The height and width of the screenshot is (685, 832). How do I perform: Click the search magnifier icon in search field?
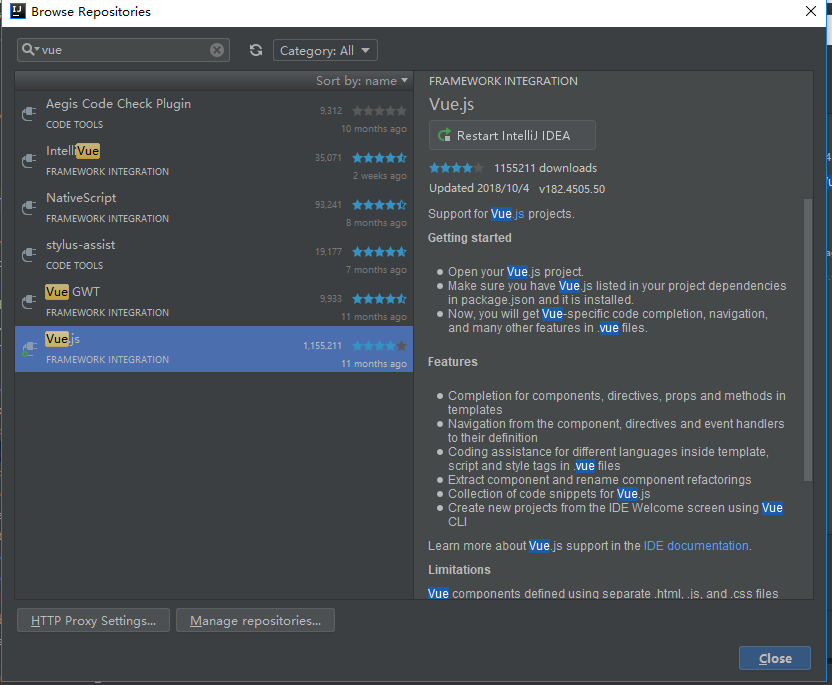coord(29,50)
